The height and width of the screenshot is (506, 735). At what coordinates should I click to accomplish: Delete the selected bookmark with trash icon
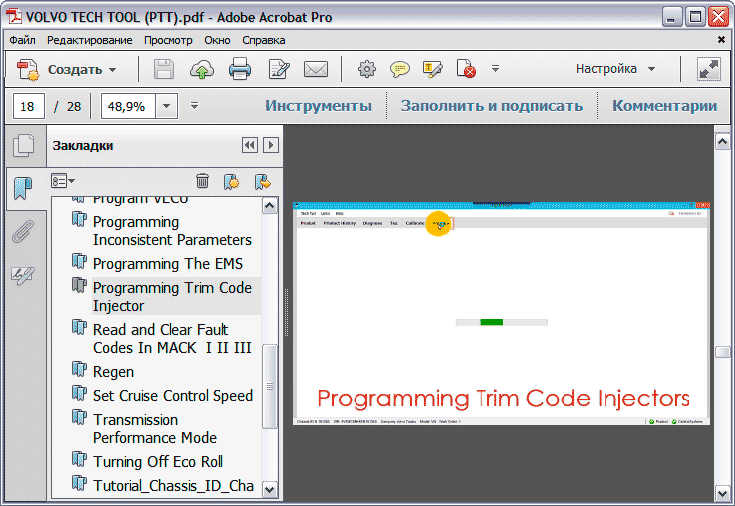coord(202,181)
